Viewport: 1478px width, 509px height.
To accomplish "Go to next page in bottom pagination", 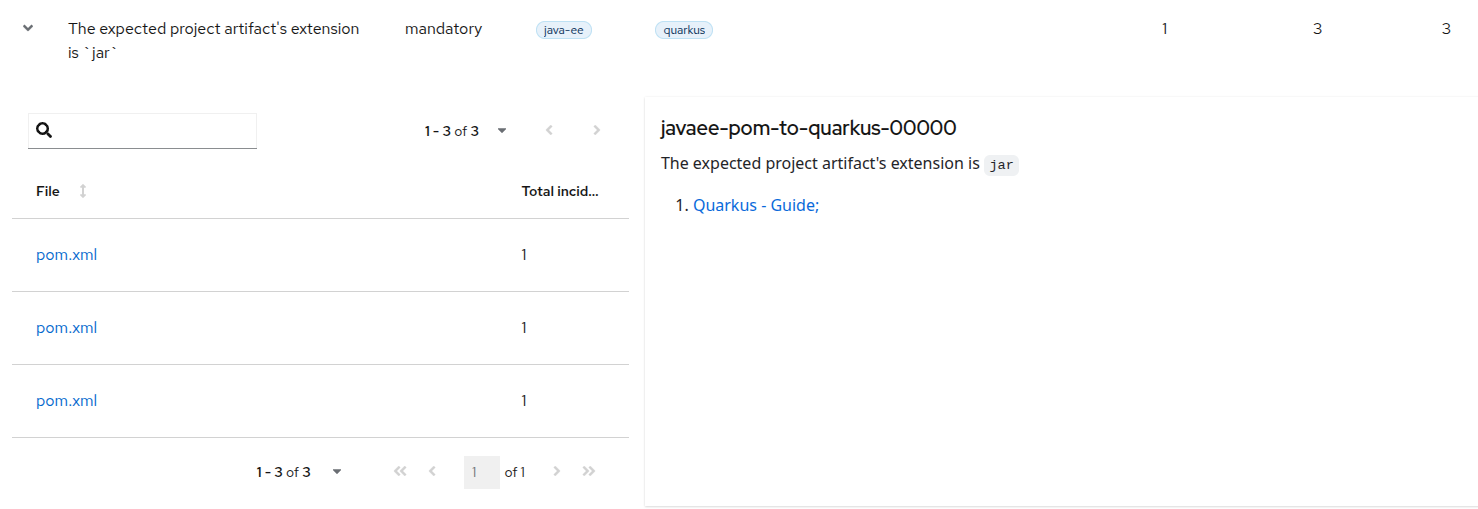I will pyautogui.click(x=557, y=472).
